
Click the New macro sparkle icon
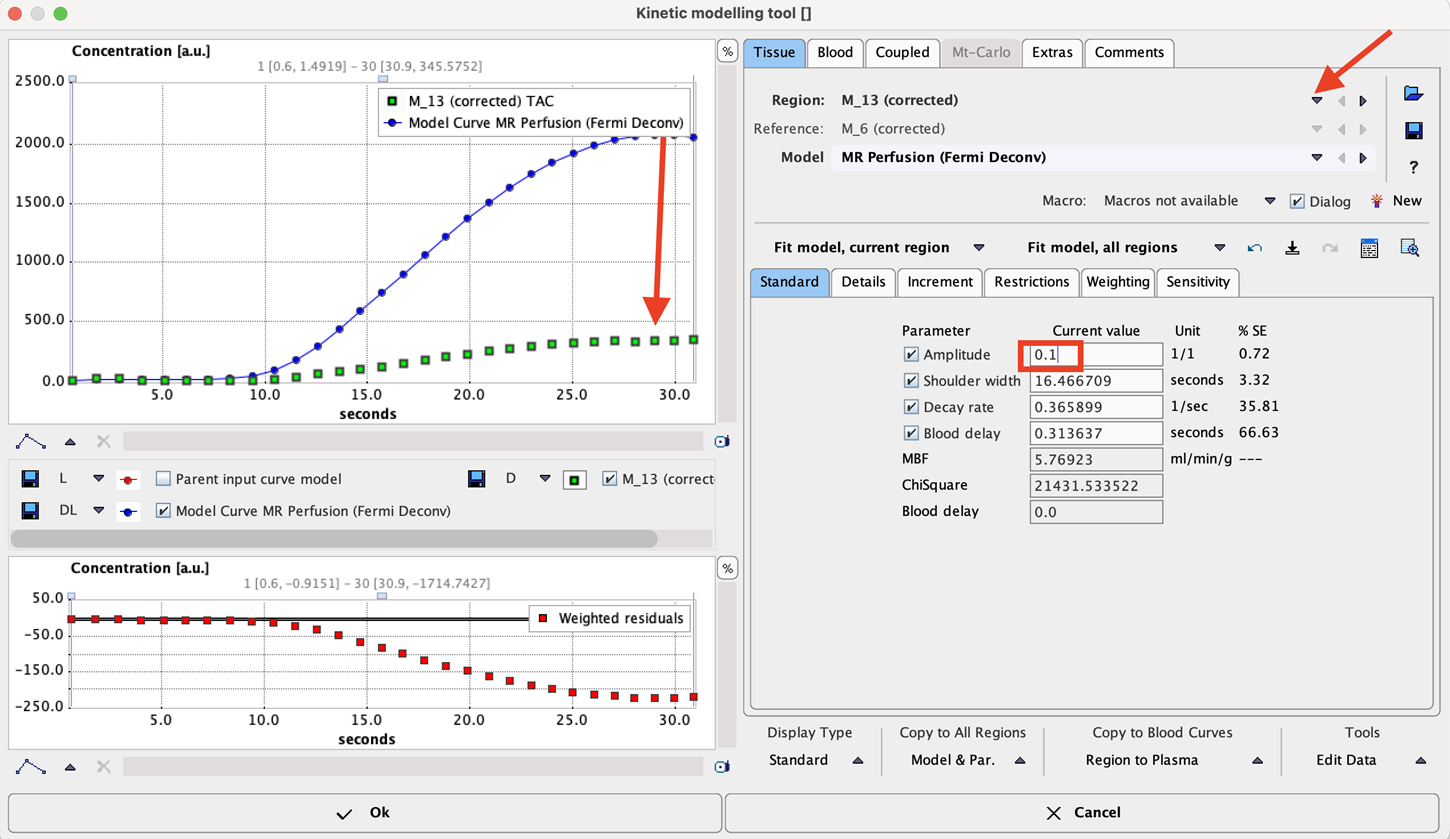tap(1377, 201)
